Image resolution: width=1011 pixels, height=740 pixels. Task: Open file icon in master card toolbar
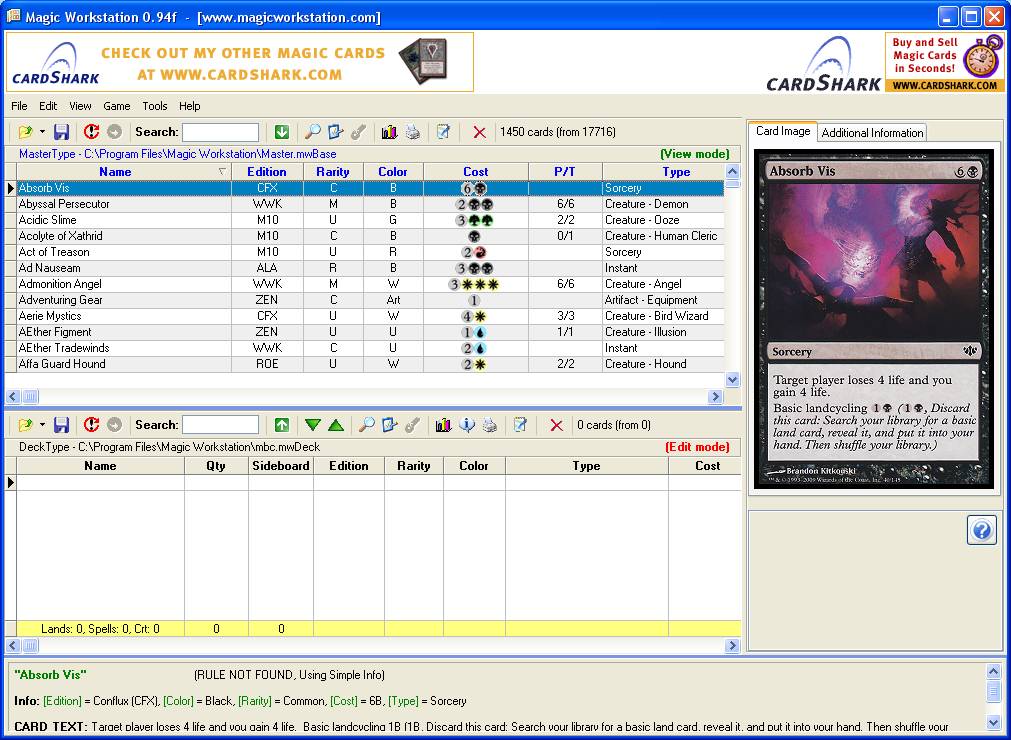pyautogui.click(x=25, y=132)
